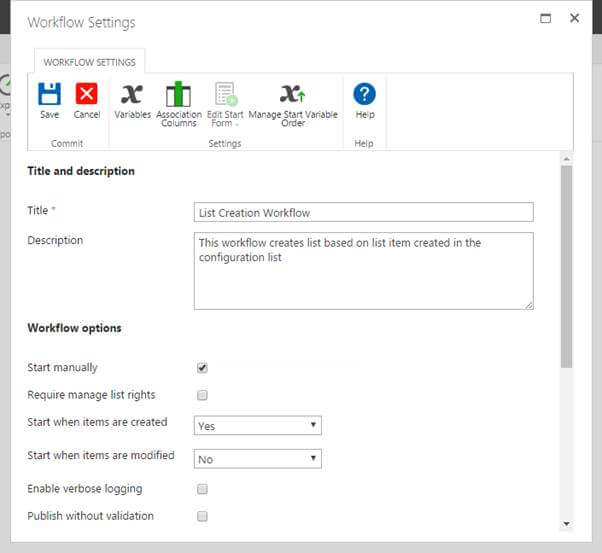Select the Workflow Settings ribbon tab
This screenshot has height=553, width=602.
coord(90,62)
